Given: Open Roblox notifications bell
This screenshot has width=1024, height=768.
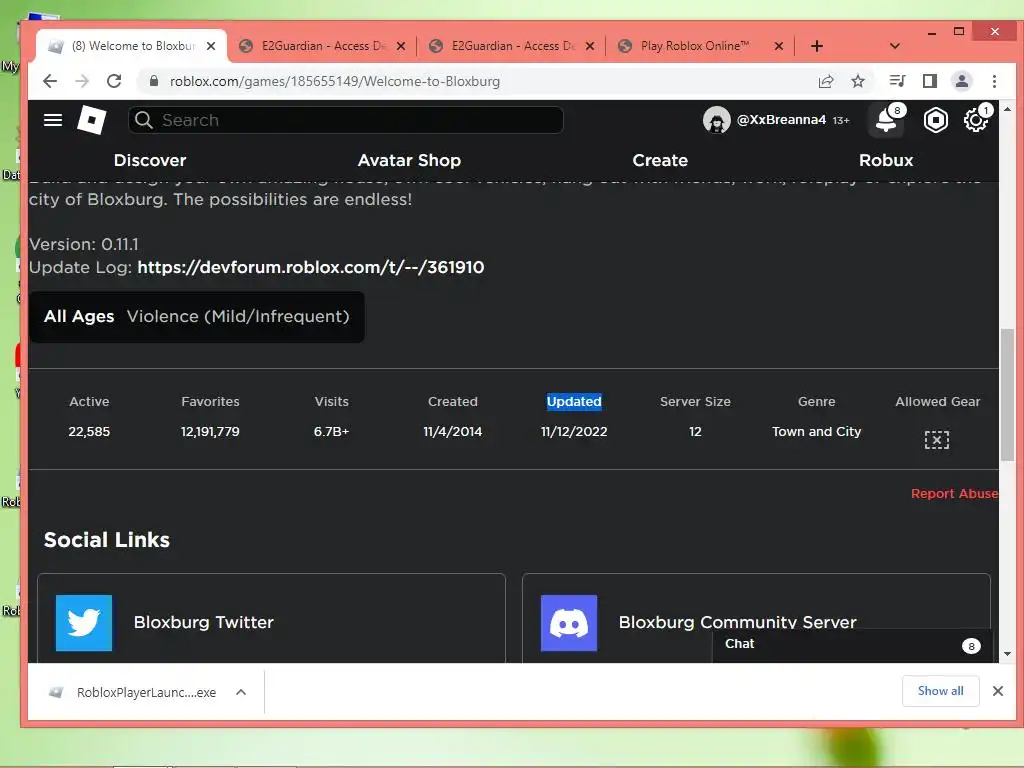Looking at the screenshot, I should click(886, 120).
